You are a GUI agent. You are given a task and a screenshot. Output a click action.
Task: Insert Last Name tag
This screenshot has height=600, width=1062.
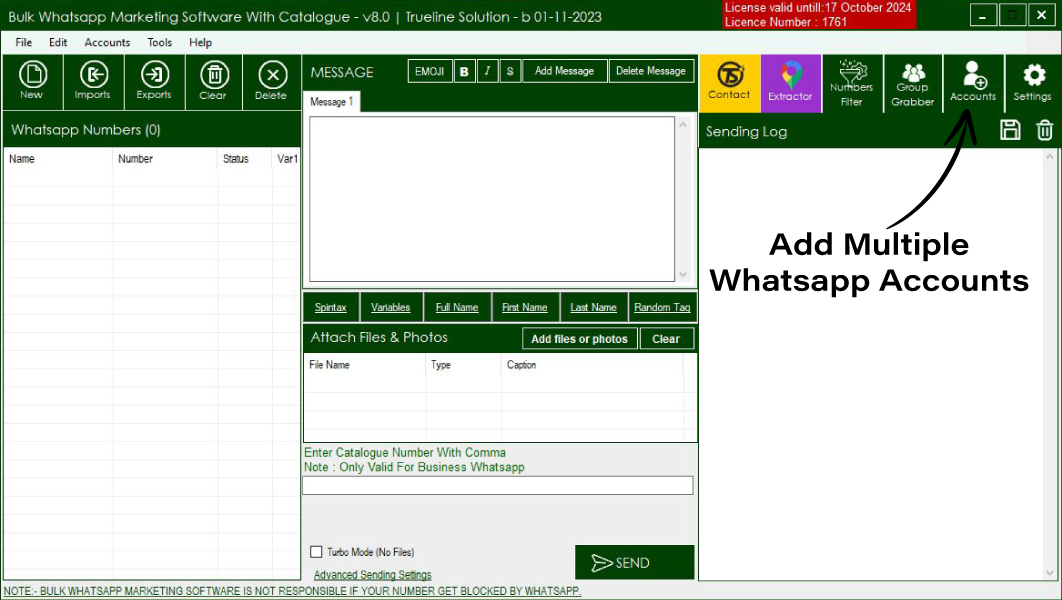click(x=593, y=307)
